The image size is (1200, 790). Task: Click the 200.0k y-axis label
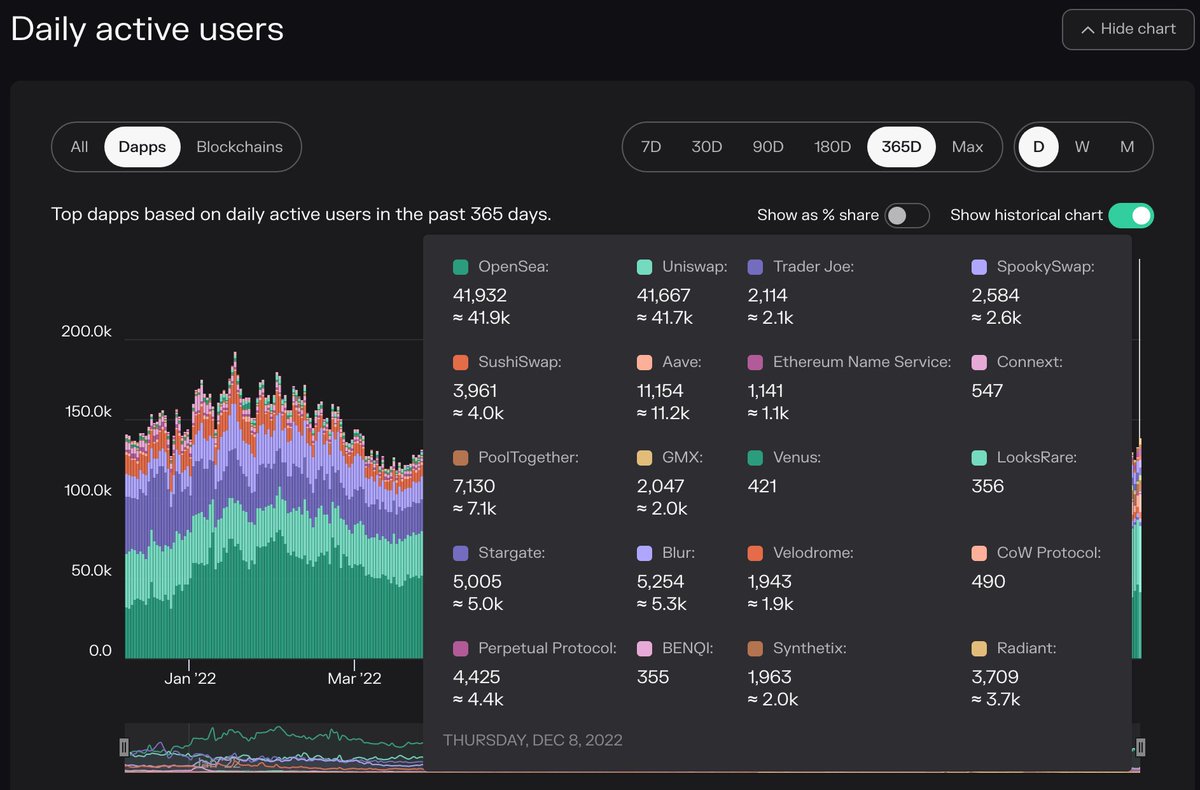(86, 331)
